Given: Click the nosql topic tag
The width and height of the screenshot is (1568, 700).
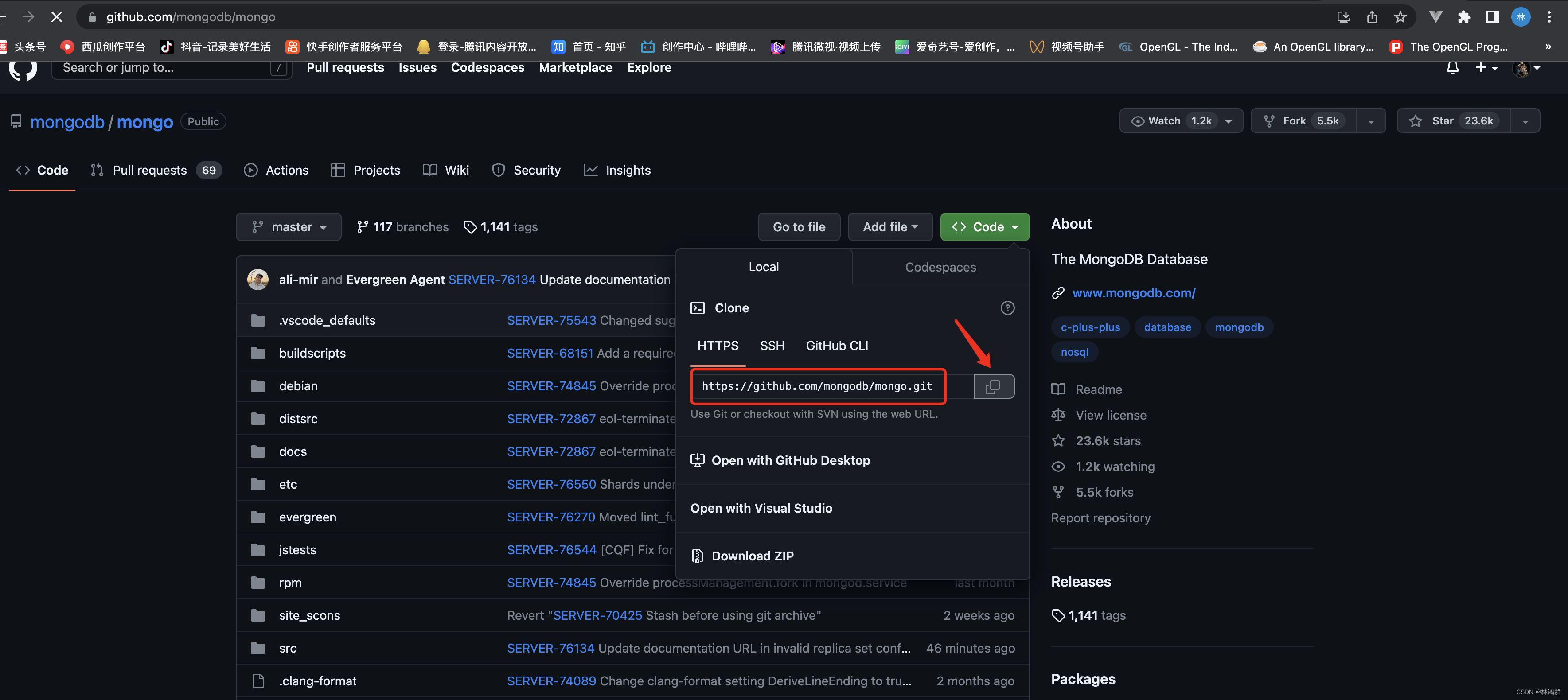Looking at the screenshot, I should (x=1074, y=352).
